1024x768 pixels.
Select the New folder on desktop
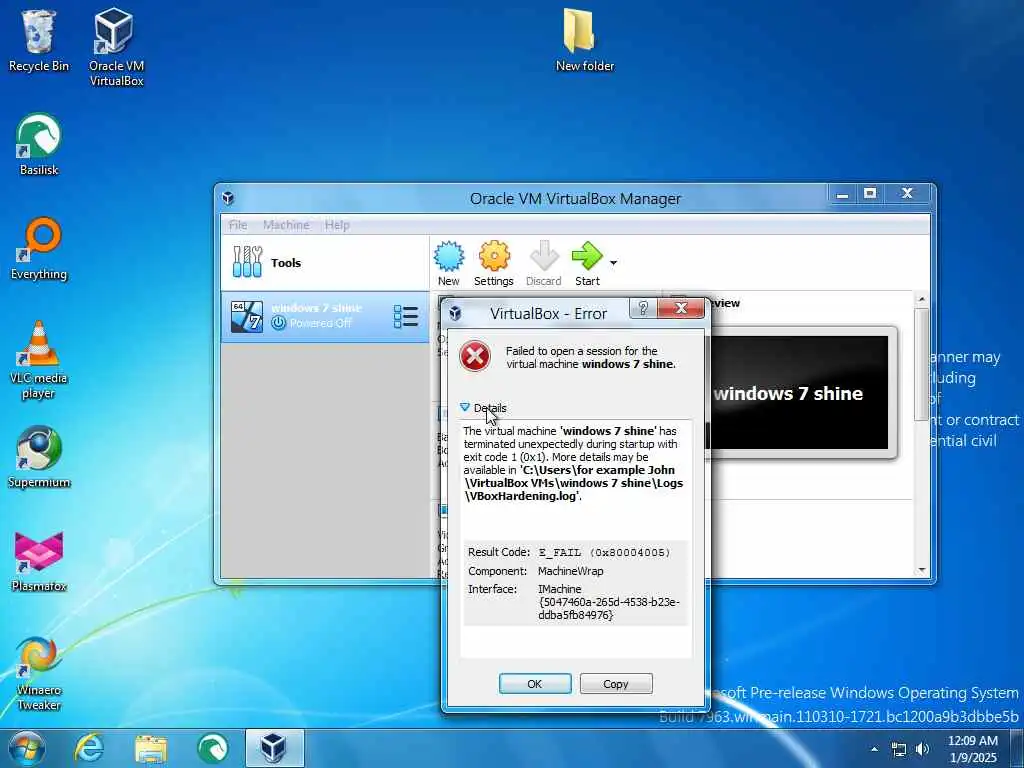[584, 40]
